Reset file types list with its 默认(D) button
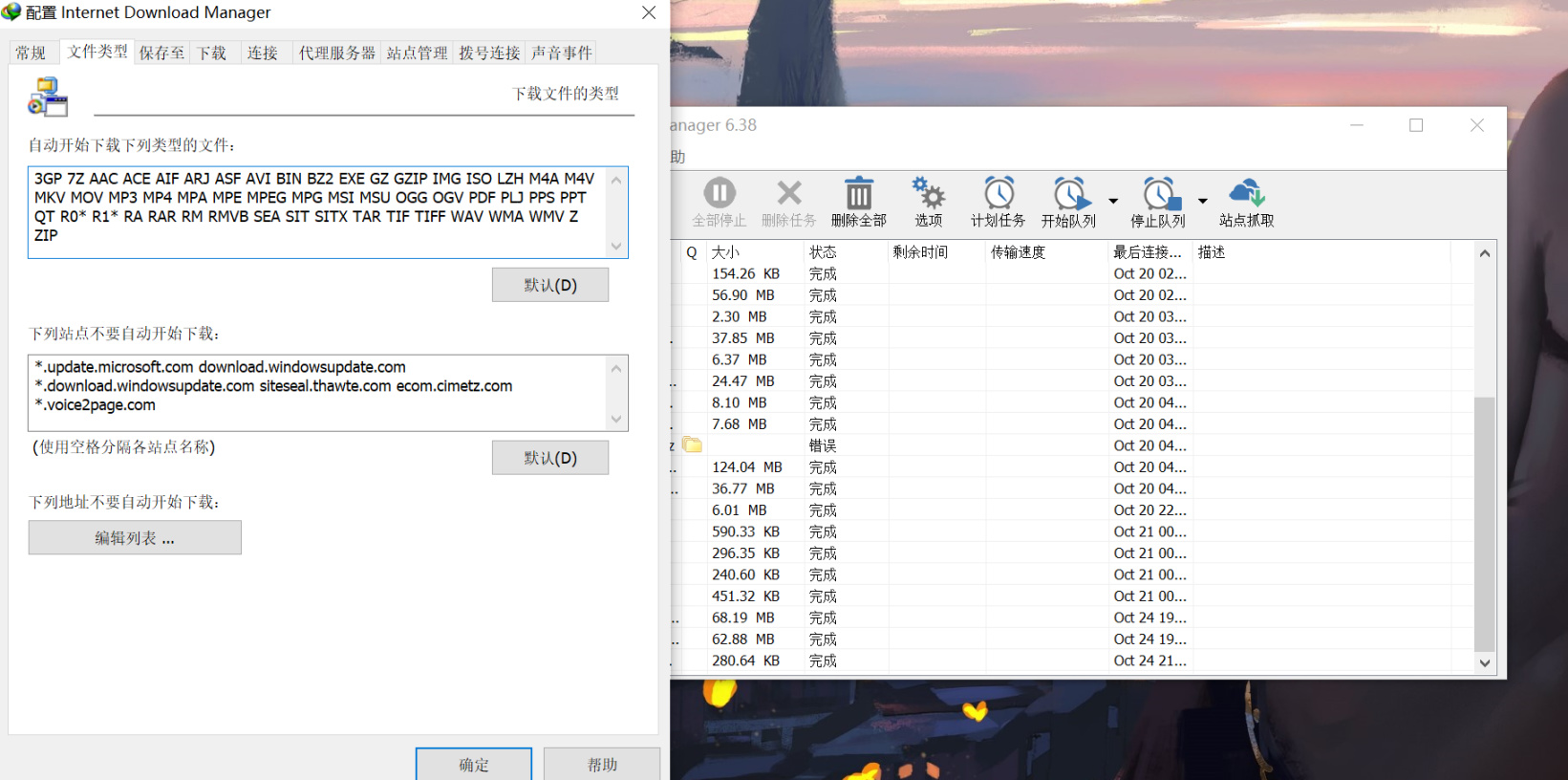 pos(550,285)
